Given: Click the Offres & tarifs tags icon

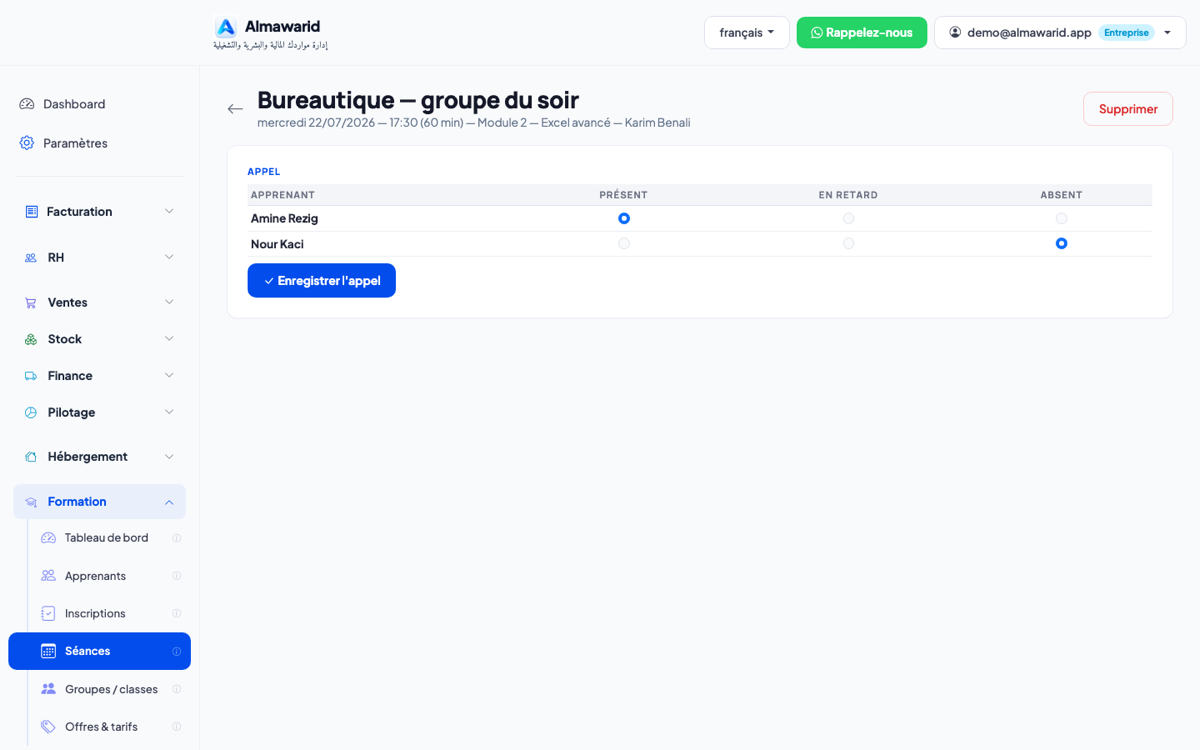Looking at the screenshot, I should [x=49, y=727].
